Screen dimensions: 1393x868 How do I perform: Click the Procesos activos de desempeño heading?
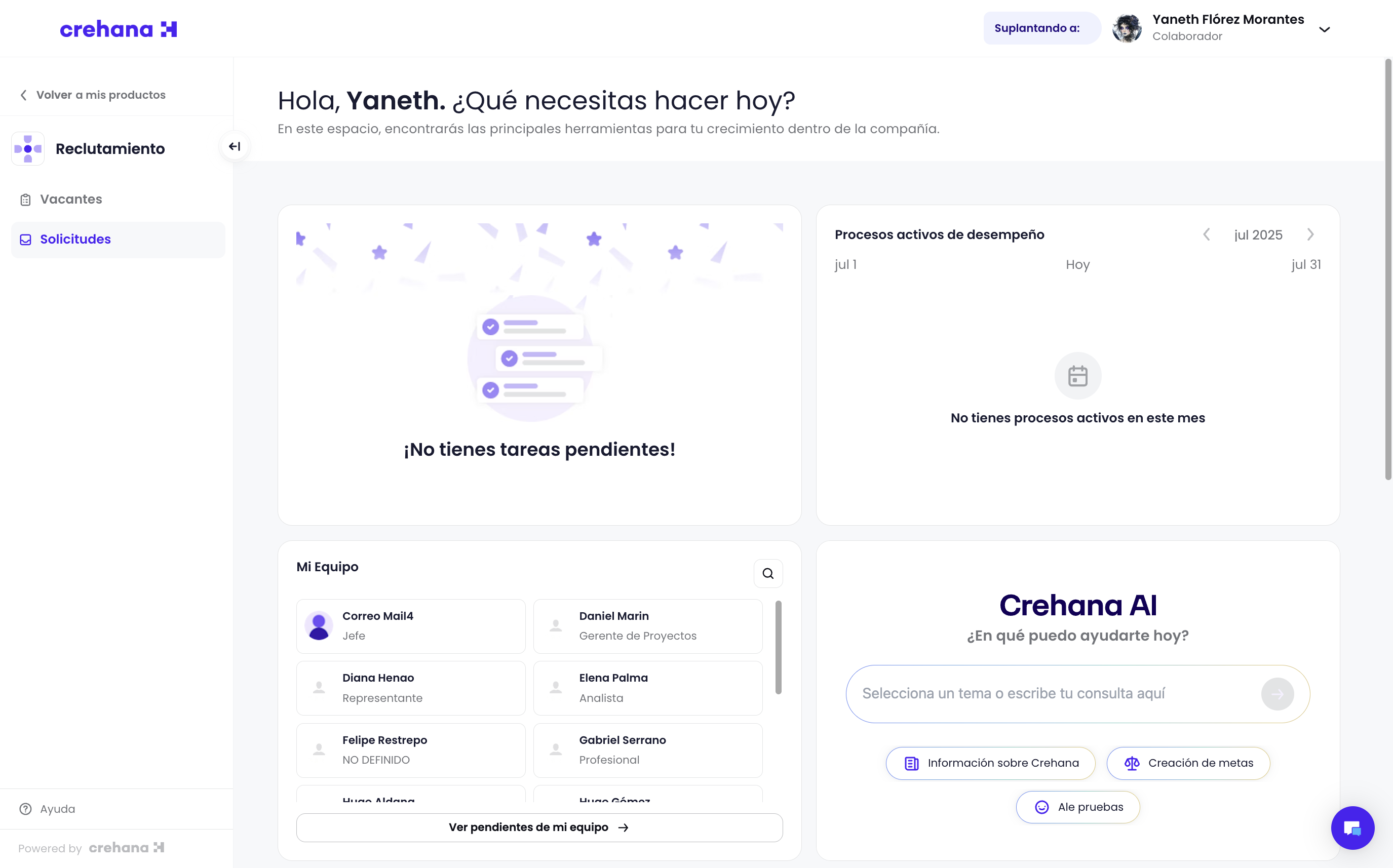pos(939,235)
